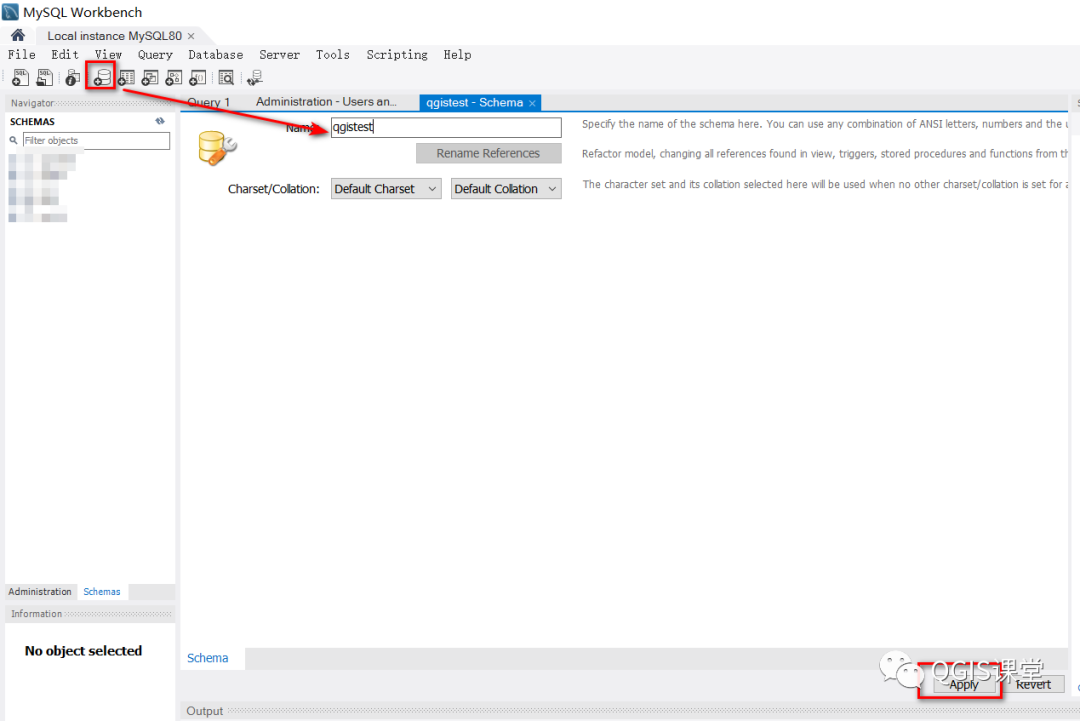Image resolution: width=1080 pixels, height=721 pixels.
Task: Open the Default Collation dropdown
Action: pos(506,189)
